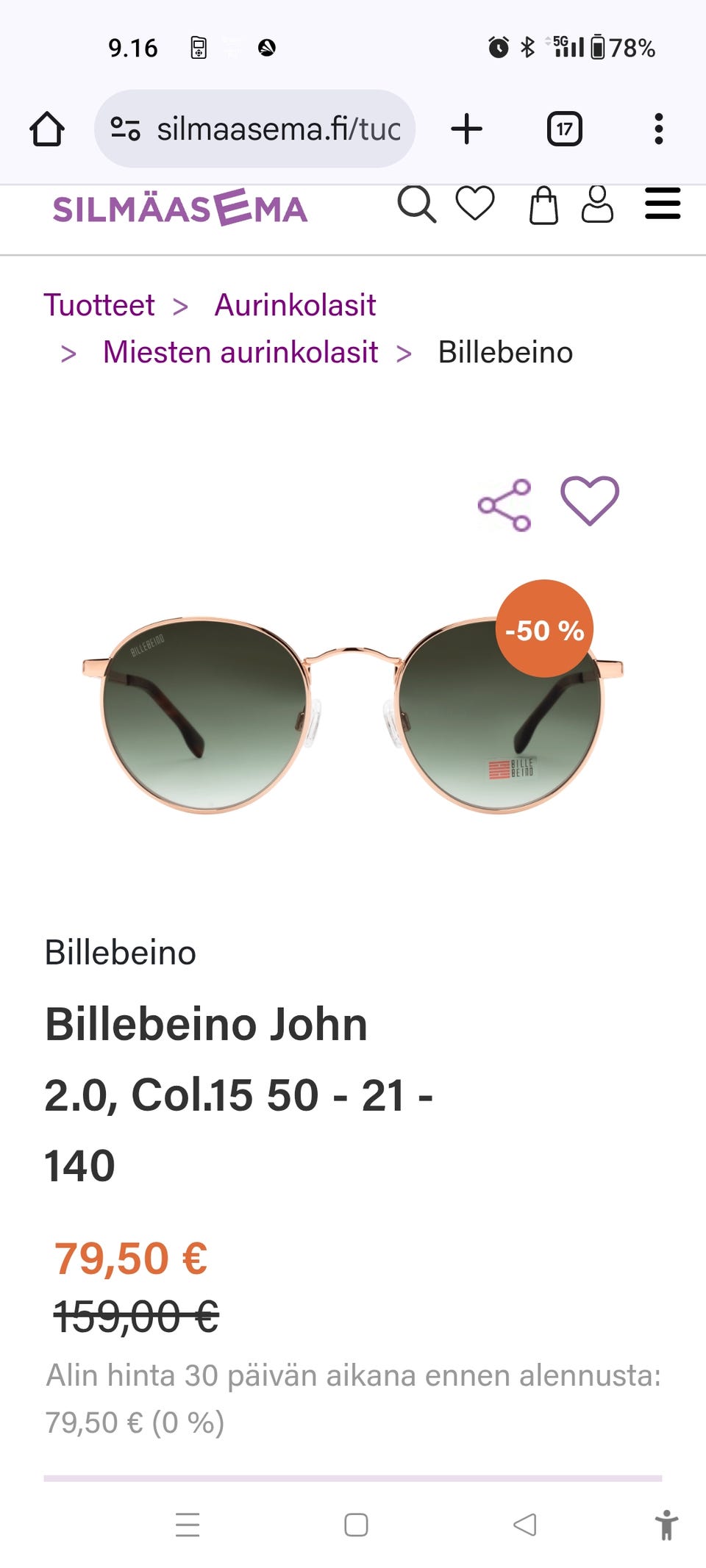Open the tab switcher showing 17 tabs

pyautogui.click(x=564, y=129)
